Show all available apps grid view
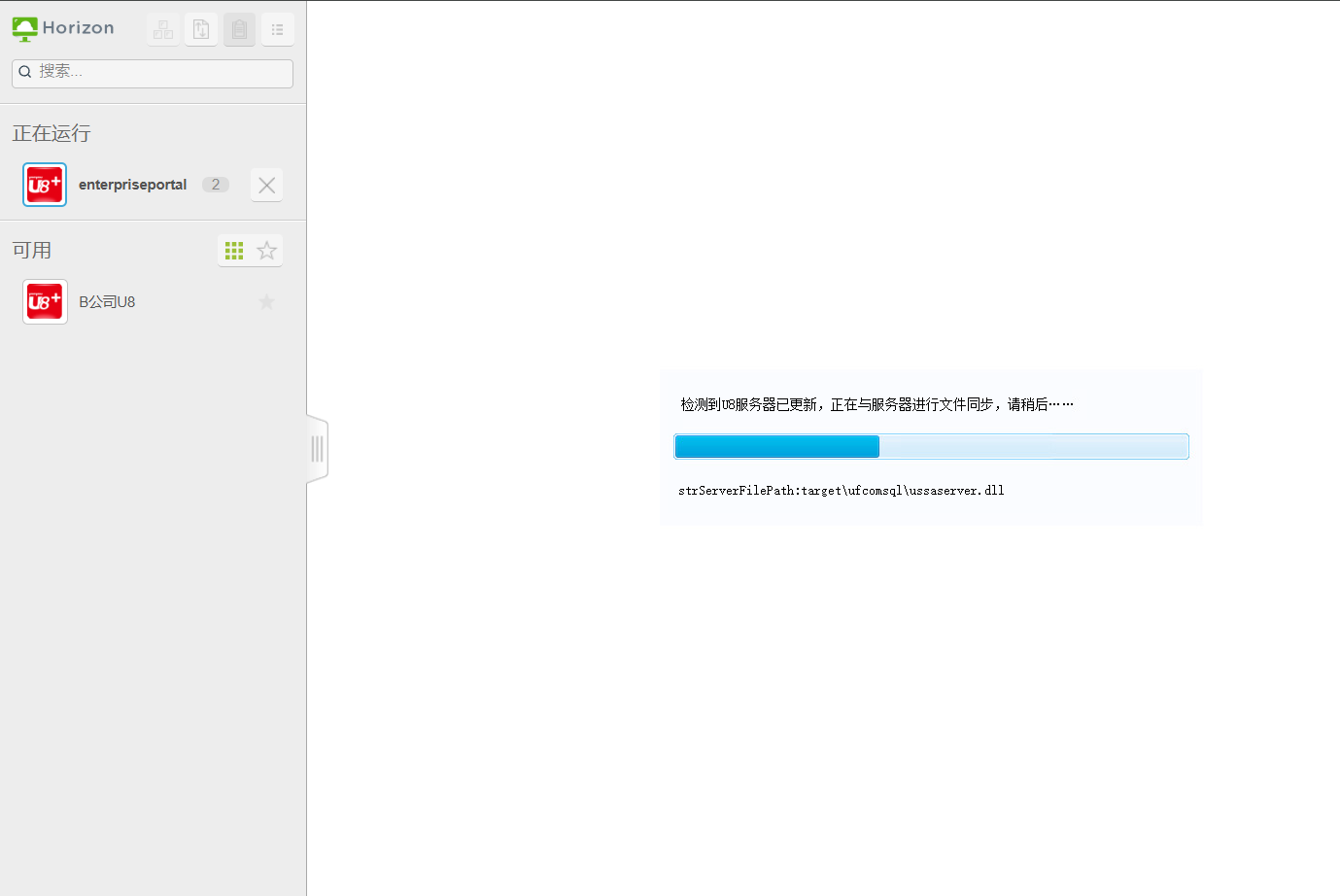This screenshot has height=896, width=1340. click(x=234, y=251)
